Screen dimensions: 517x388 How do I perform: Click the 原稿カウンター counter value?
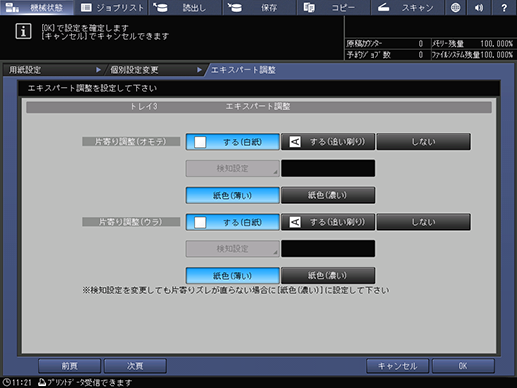coord(421,44)
